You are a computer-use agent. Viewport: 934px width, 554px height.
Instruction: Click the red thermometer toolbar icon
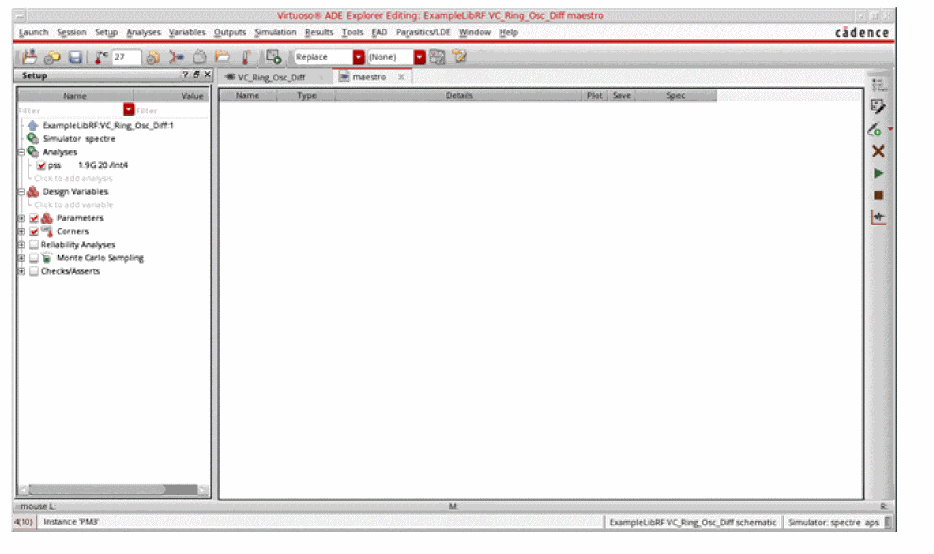coord(245,57)
